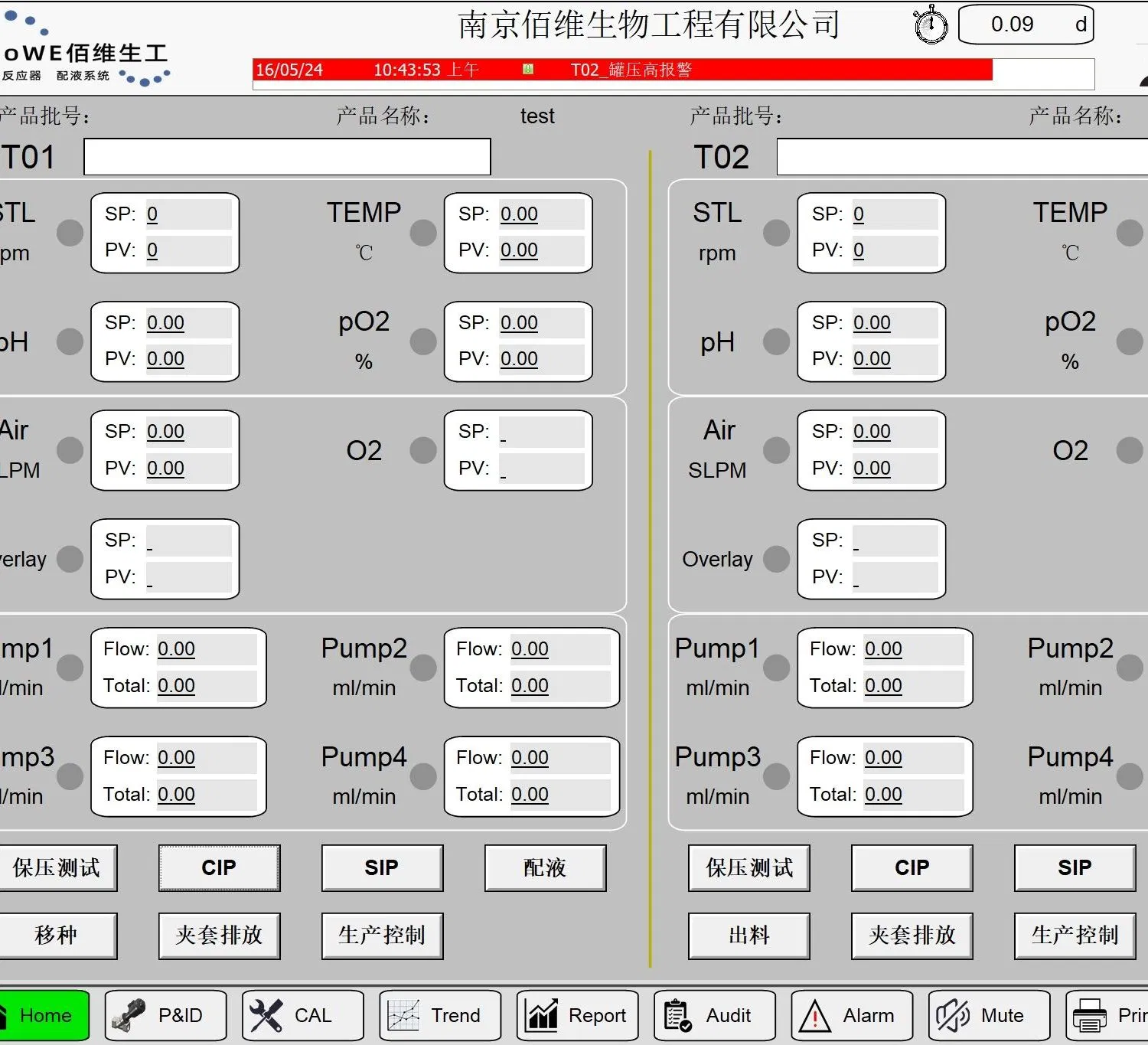Viewport: 1148px width, 1045px height.
Task: Open the CAL calibration page
Action: coord(303,1015)
